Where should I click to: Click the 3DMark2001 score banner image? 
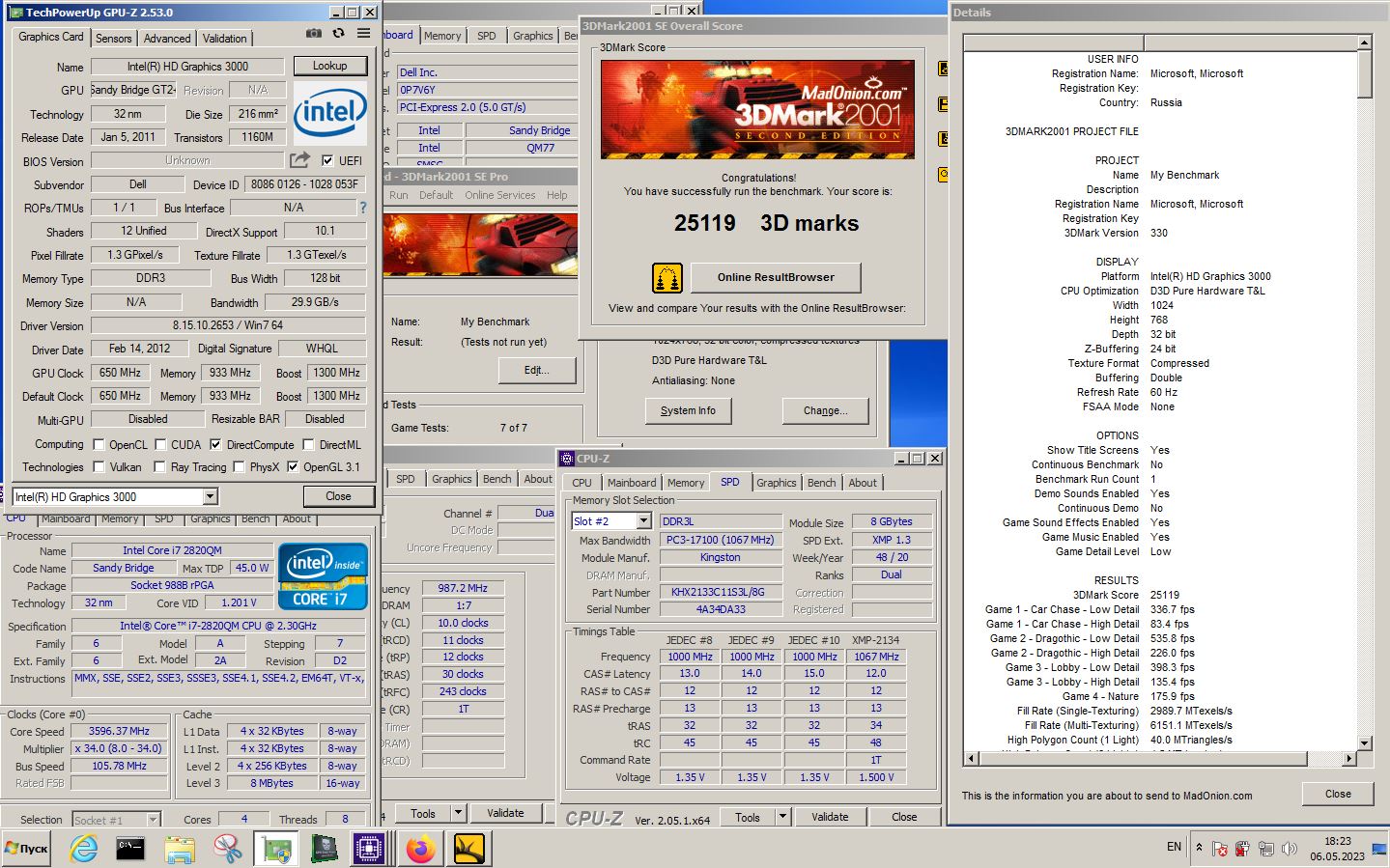757,109
